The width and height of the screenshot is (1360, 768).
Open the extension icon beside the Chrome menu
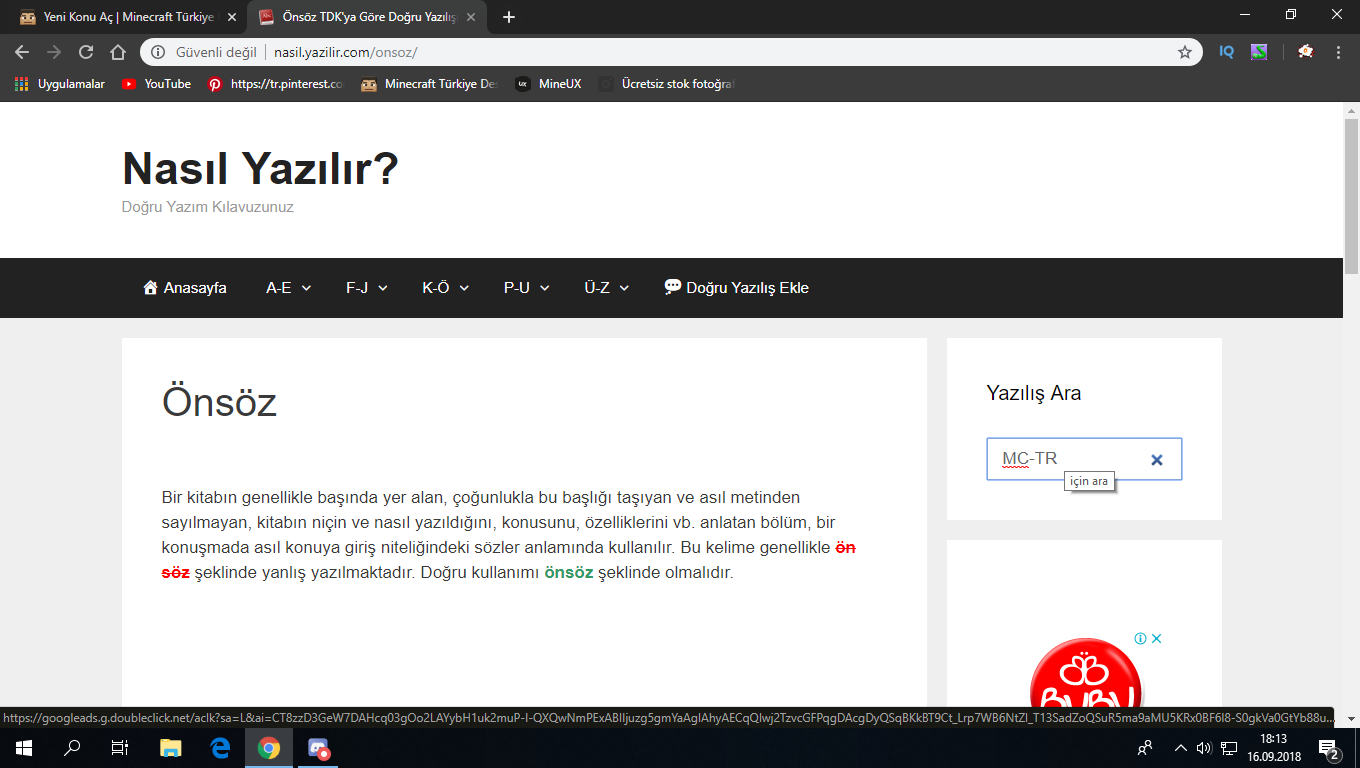(1305, 52)
